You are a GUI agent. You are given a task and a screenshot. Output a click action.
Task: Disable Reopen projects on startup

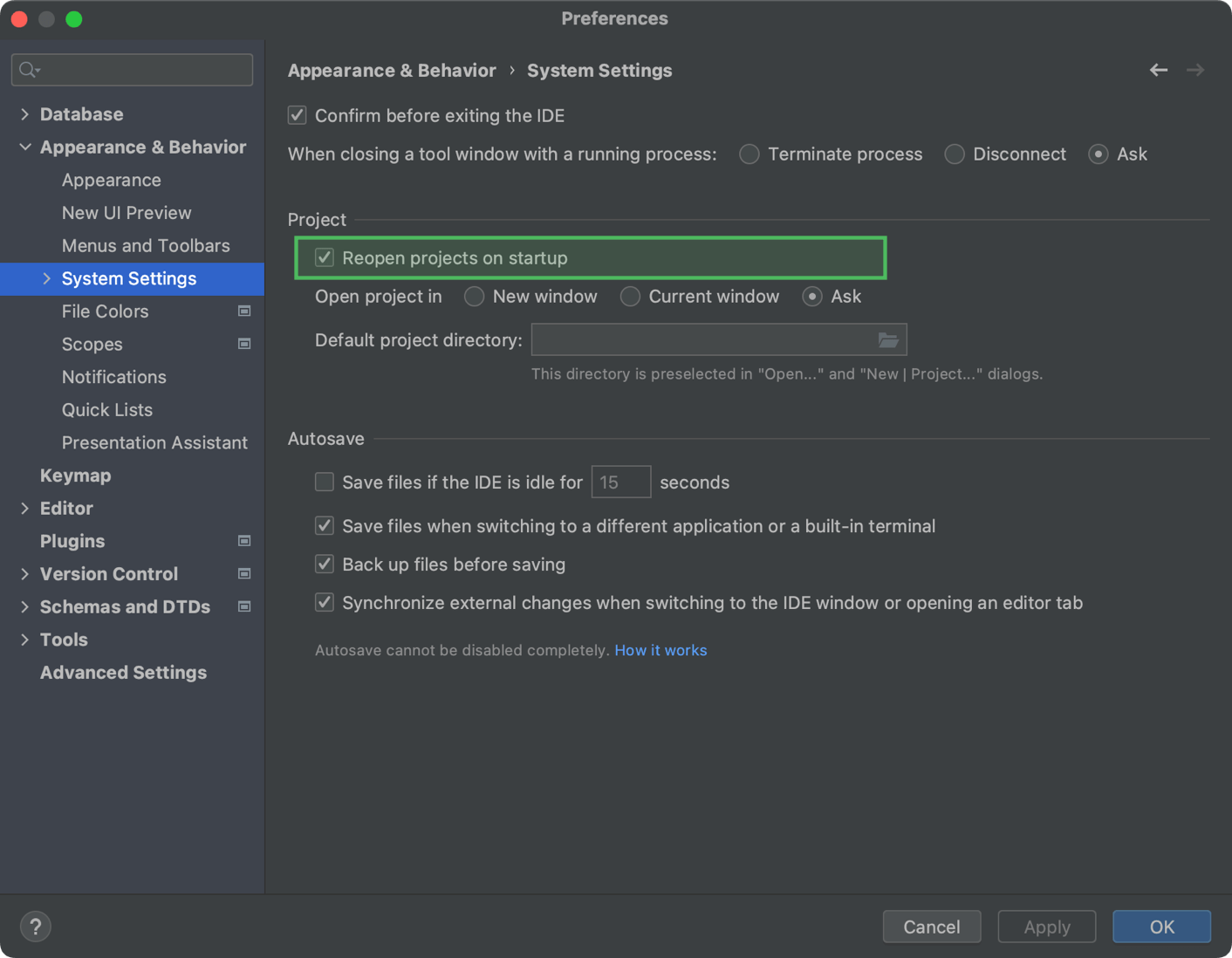[x=325, y=257]
